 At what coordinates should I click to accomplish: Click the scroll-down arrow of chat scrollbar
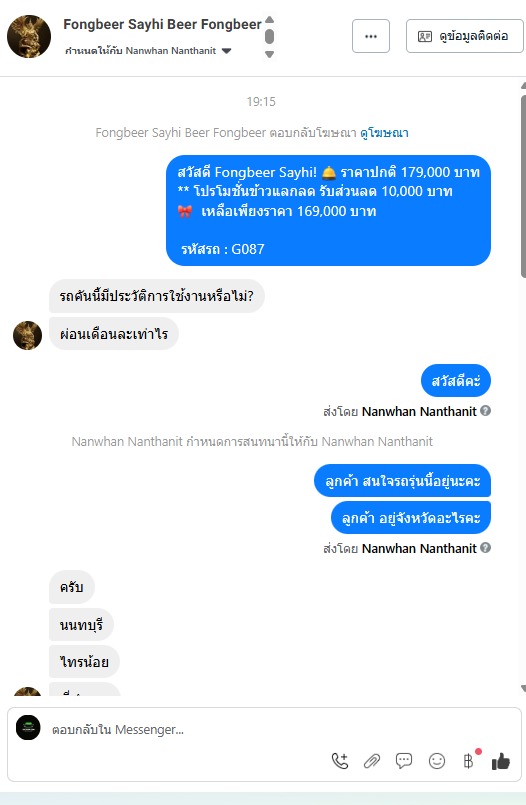click(523, 688)
